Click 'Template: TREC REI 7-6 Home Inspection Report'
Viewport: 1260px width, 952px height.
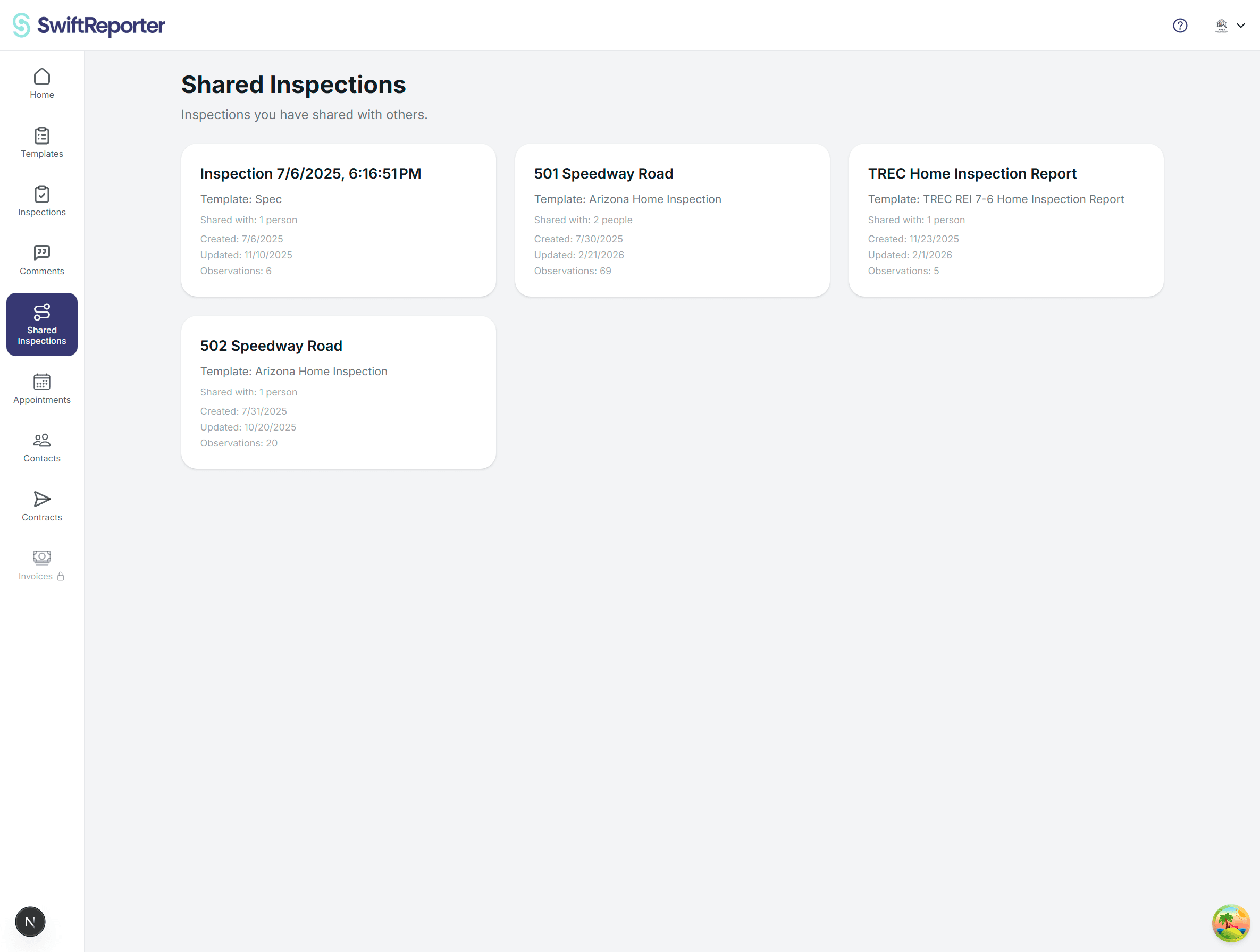[996, 199]
